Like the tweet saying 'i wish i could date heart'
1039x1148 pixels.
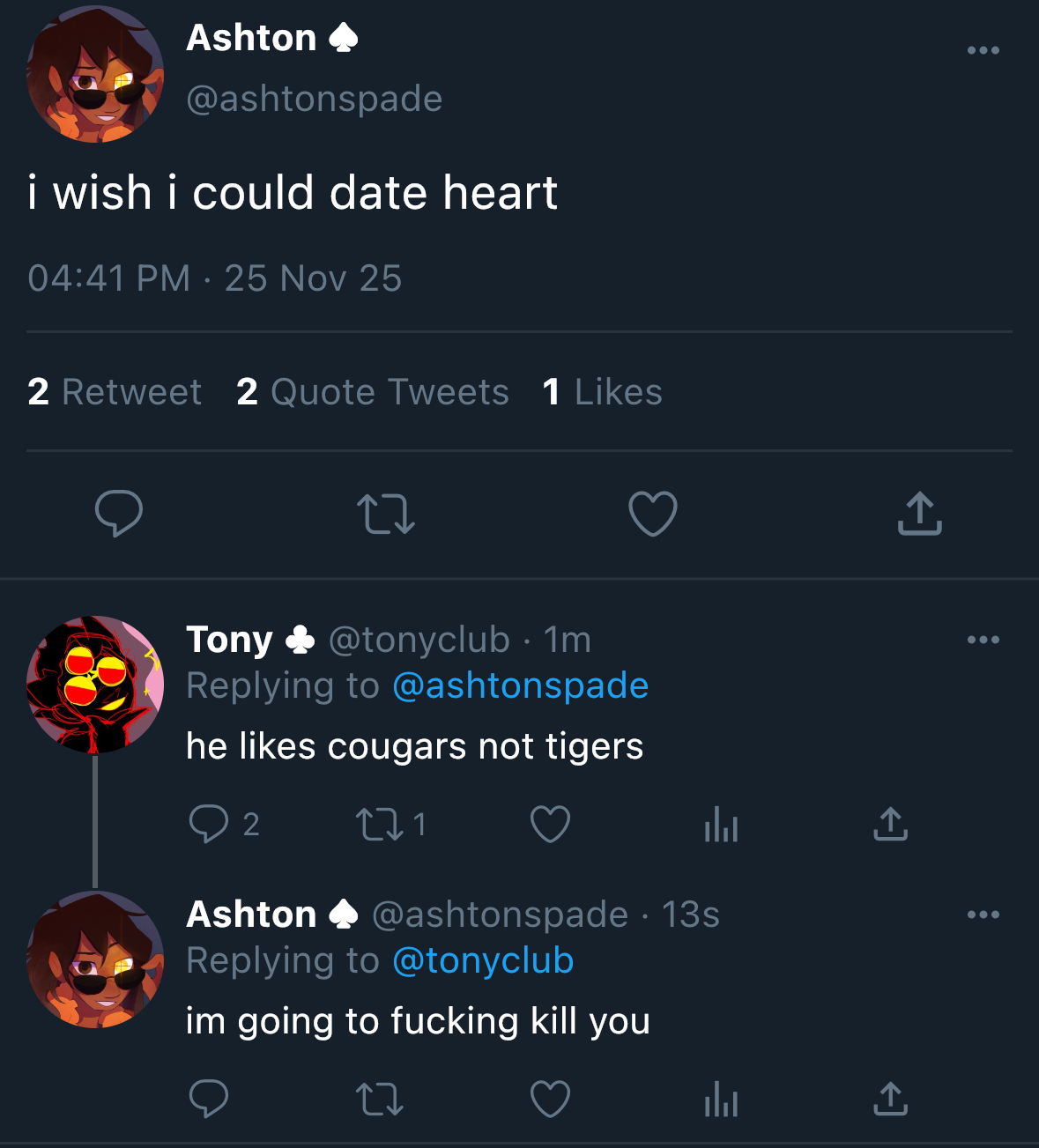coord(652,515)
